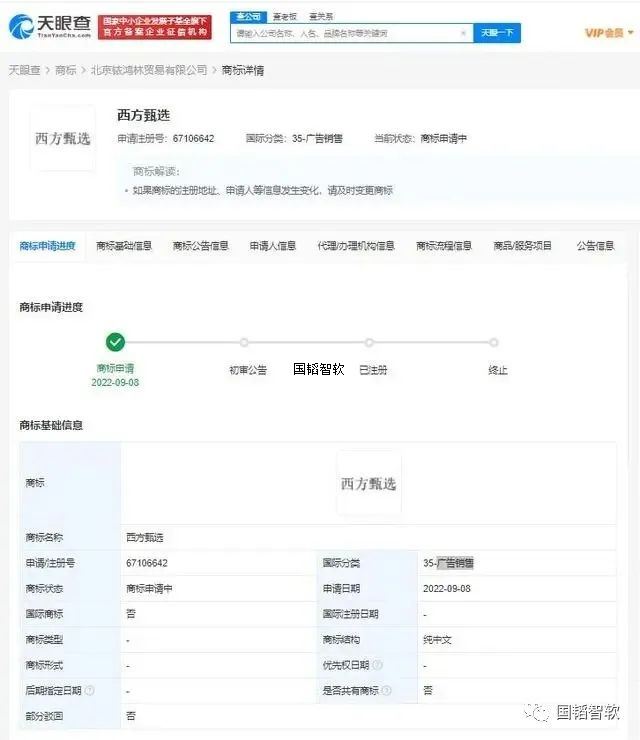
Task: Clear the search box with the x icon
Action: tap(463, 33)
